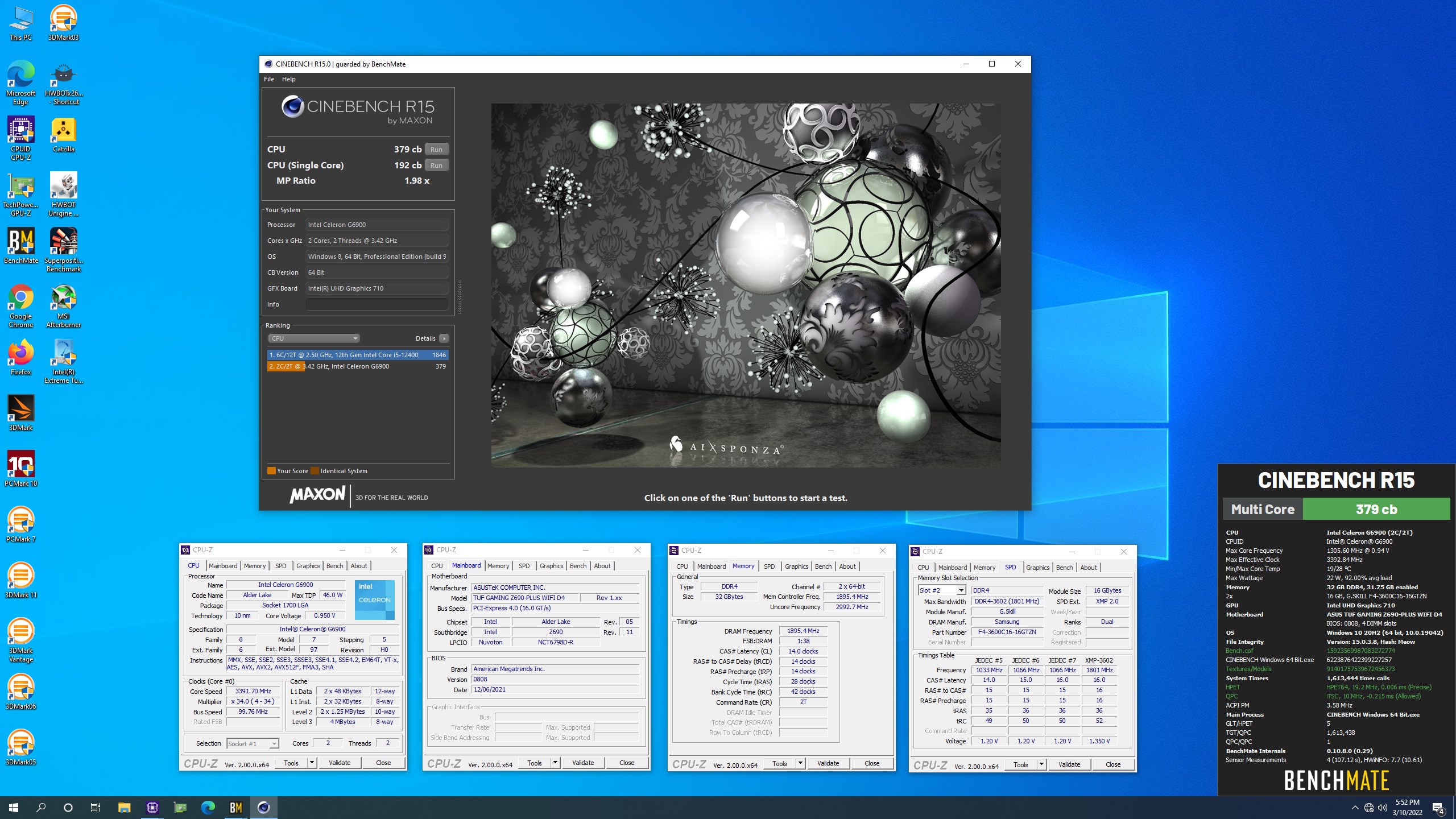The height and width of the screenshot is (819, 1456).
Task: Open the Graphics tab in the Memory CPU-Z window
Action: tap(796, 566)
